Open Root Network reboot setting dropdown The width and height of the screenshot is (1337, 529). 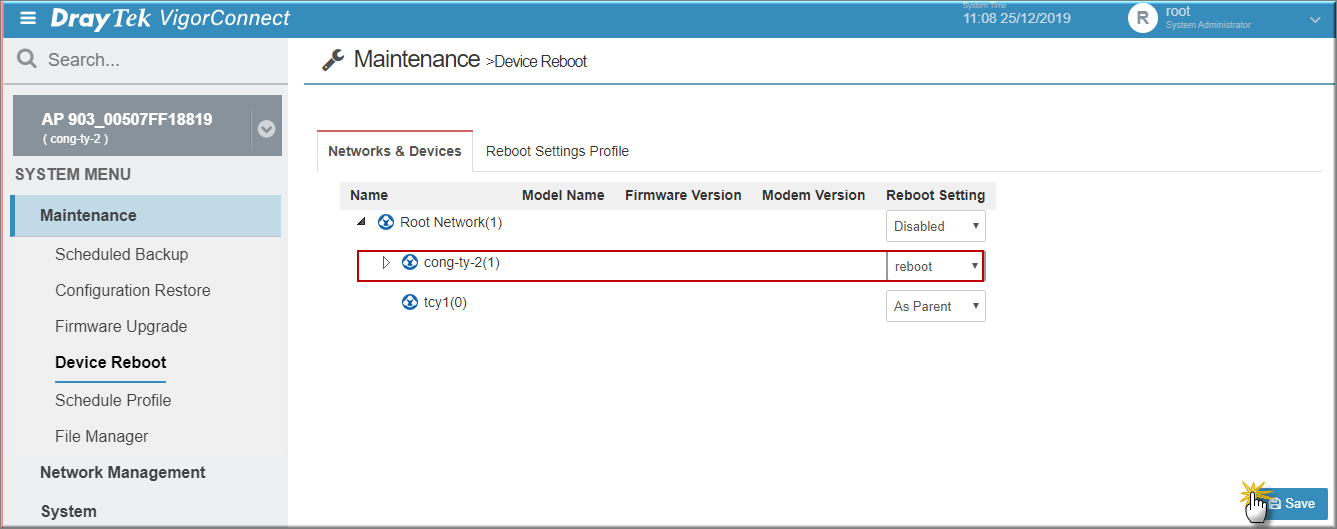(x=936, y=226)
